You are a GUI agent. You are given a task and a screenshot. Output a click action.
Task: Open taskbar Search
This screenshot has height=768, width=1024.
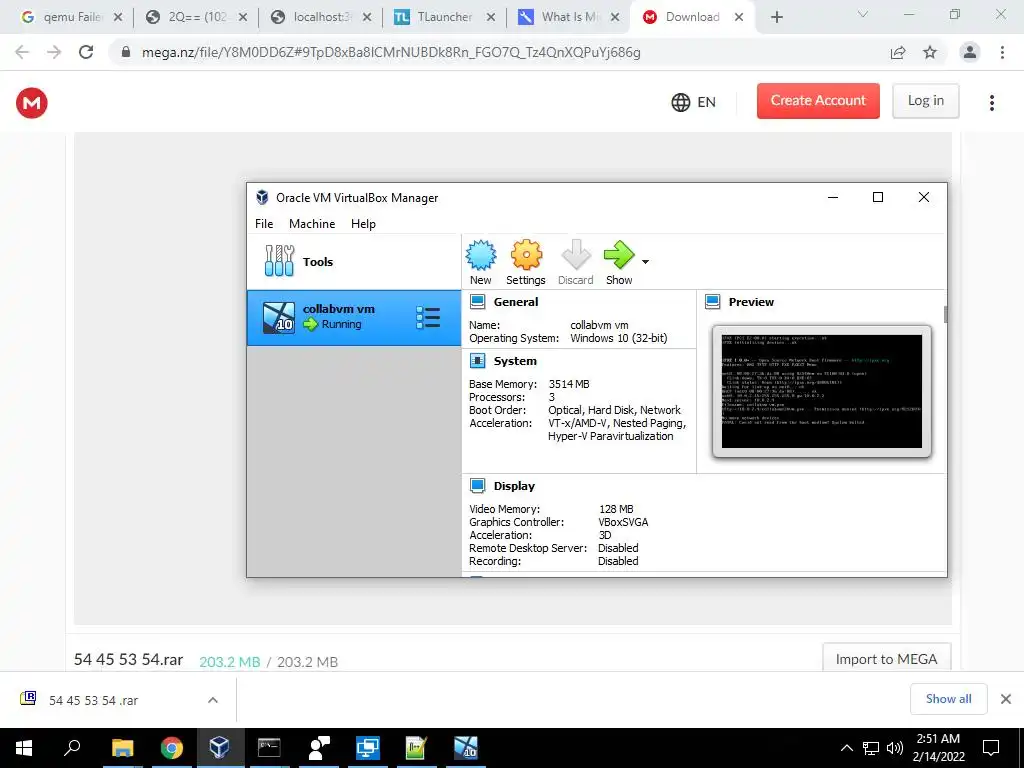click(x=72, y=748)
